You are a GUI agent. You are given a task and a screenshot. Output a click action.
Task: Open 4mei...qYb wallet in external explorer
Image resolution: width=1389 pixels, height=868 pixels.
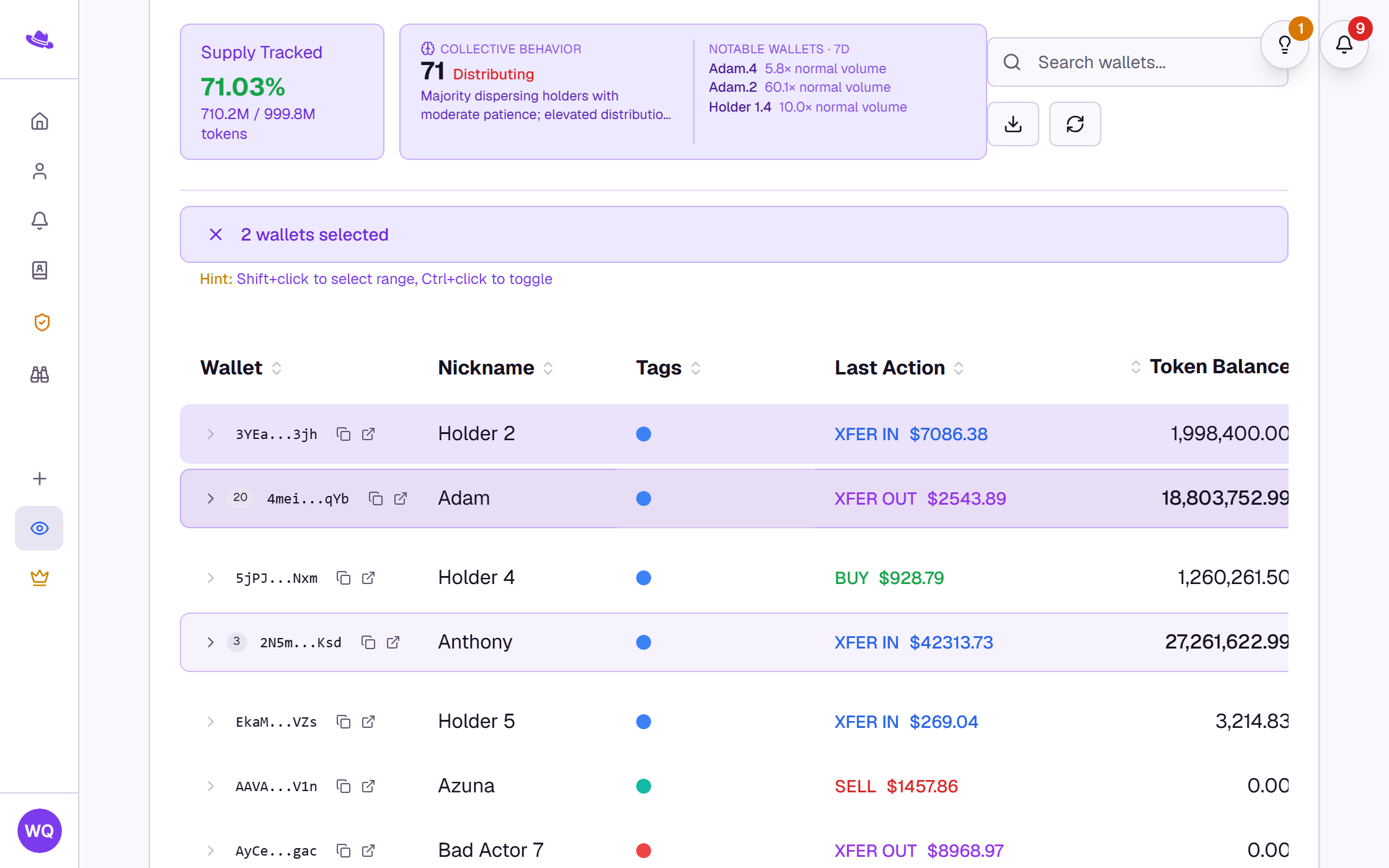[x=401, y=498]
